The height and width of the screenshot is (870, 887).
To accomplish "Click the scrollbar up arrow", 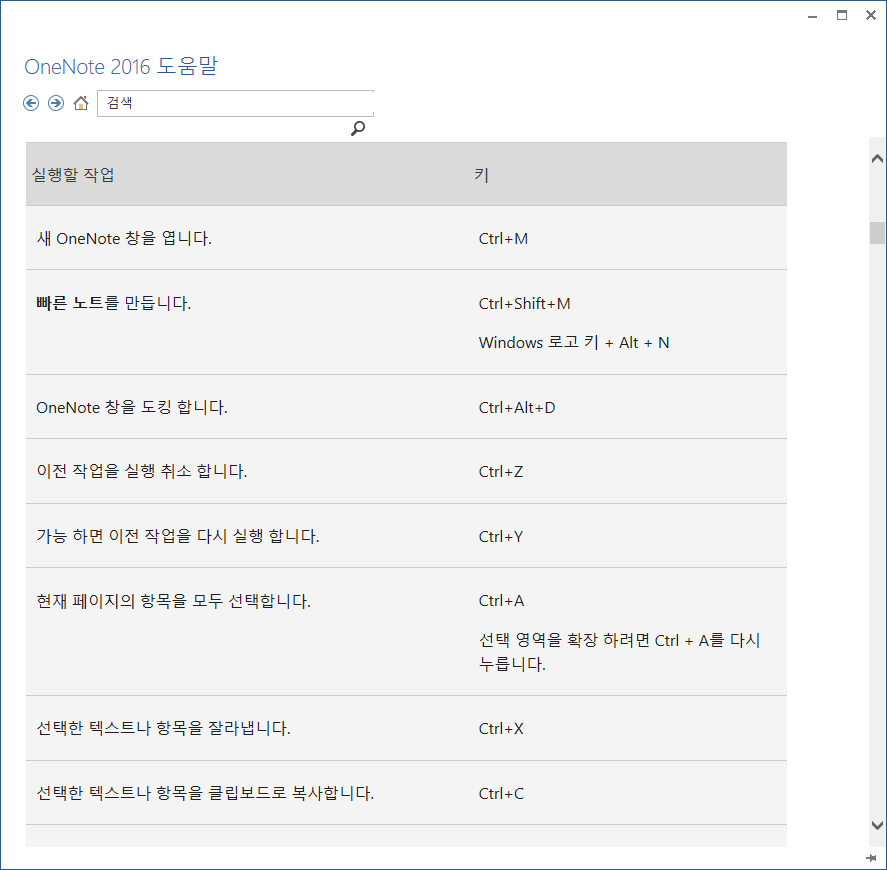I will (877, 159).
